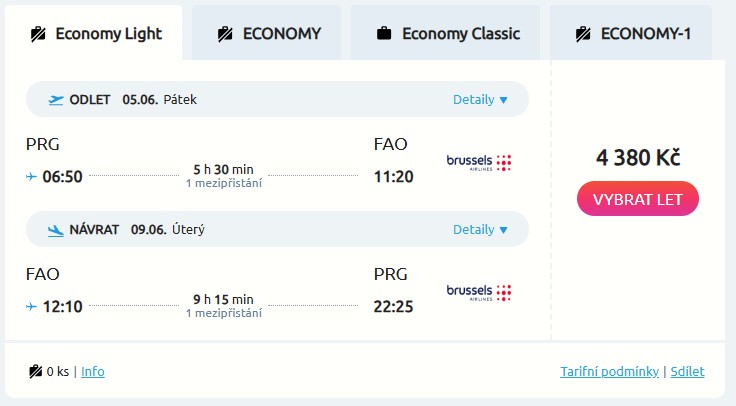Expand Detaily for the departure flight
Image resolution: width=736 pixels, height=406 pixels.
click(x=480, y=100)
